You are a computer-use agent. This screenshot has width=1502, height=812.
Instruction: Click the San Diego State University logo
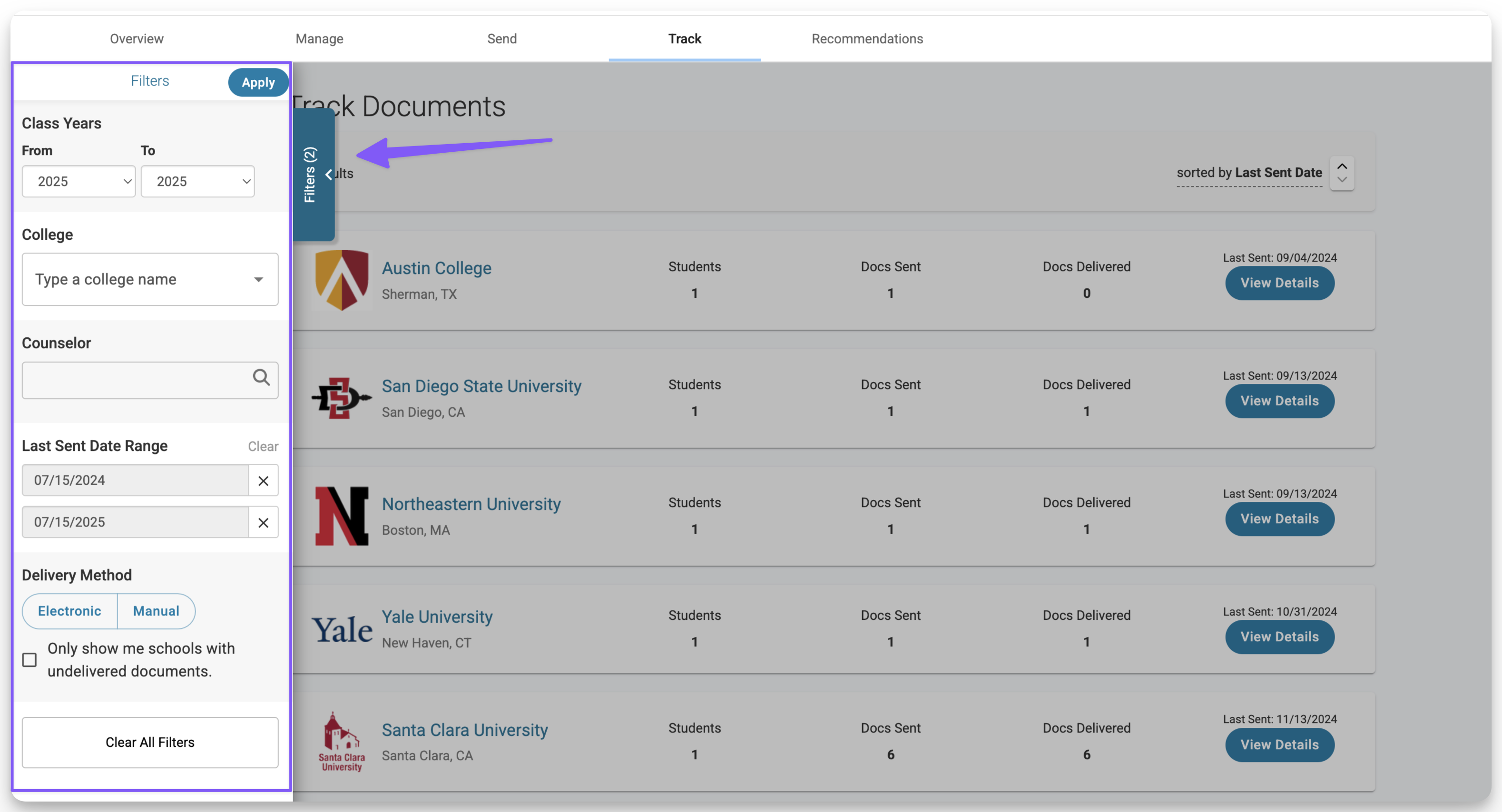342,398
